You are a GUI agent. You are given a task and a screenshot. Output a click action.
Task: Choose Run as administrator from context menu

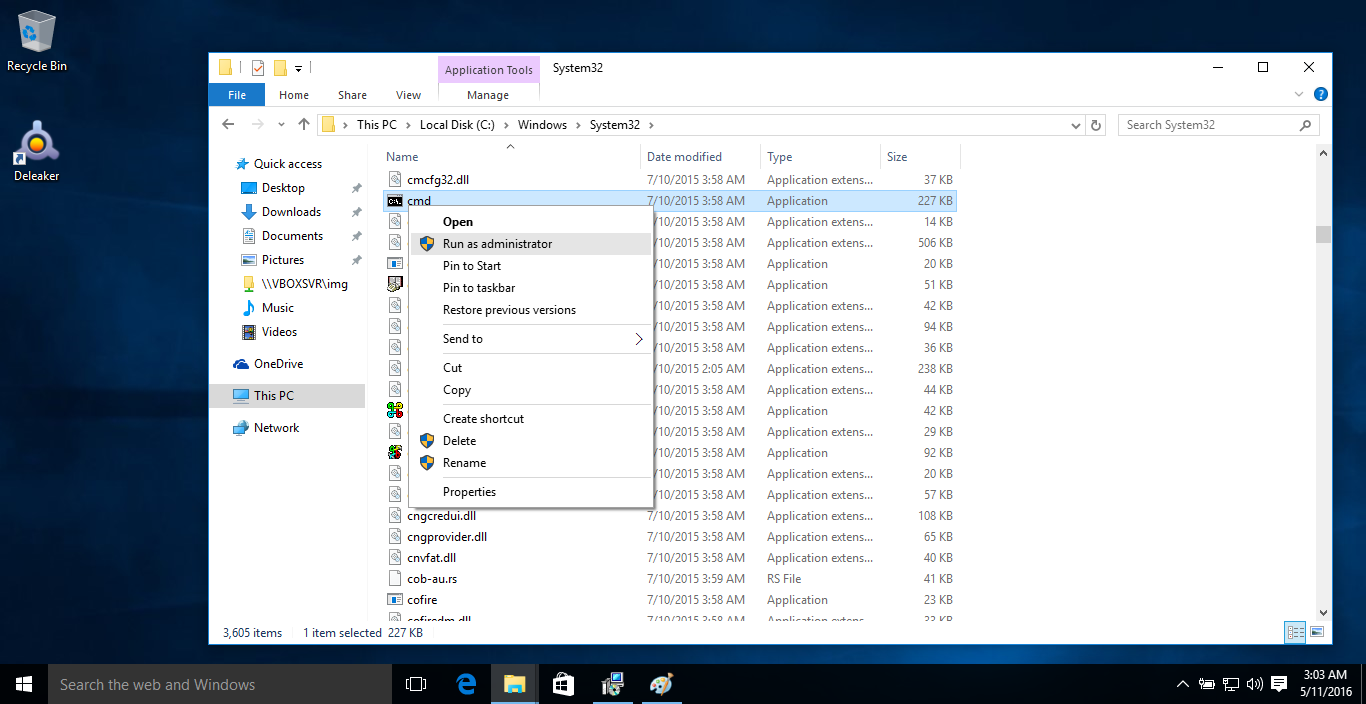[x=497, y=244]
